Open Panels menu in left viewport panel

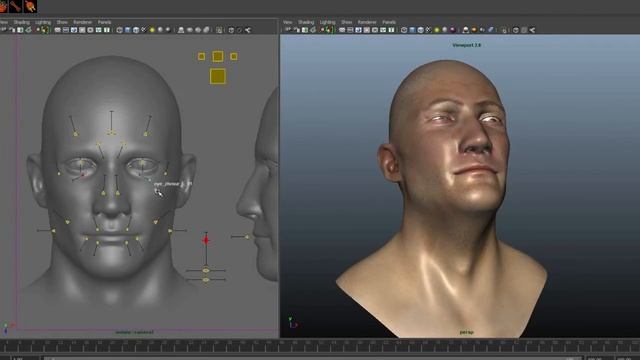pyautogui.click(x=104, y=22)
